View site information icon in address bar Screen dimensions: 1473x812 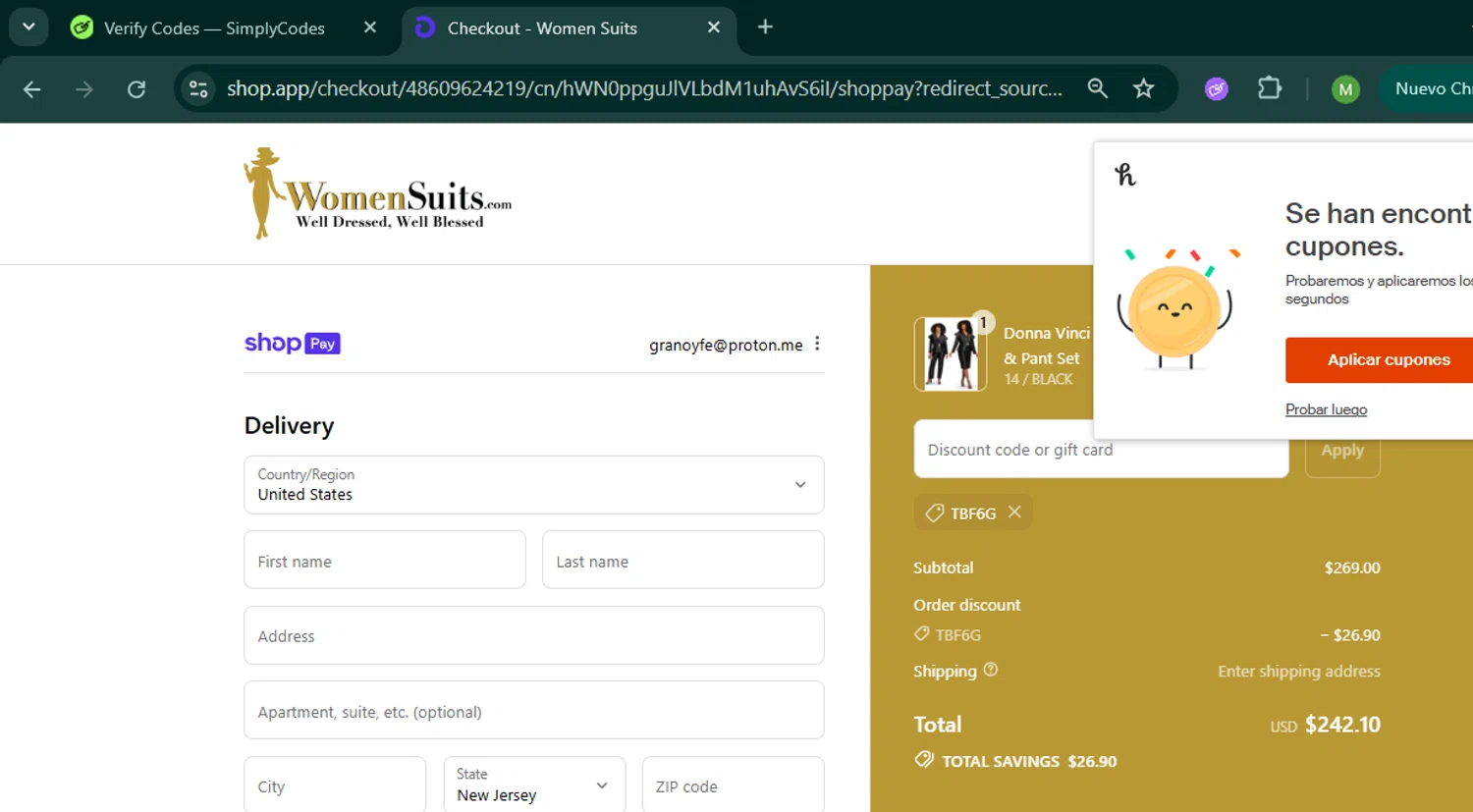pyautogui.click(x=198, y=89)
